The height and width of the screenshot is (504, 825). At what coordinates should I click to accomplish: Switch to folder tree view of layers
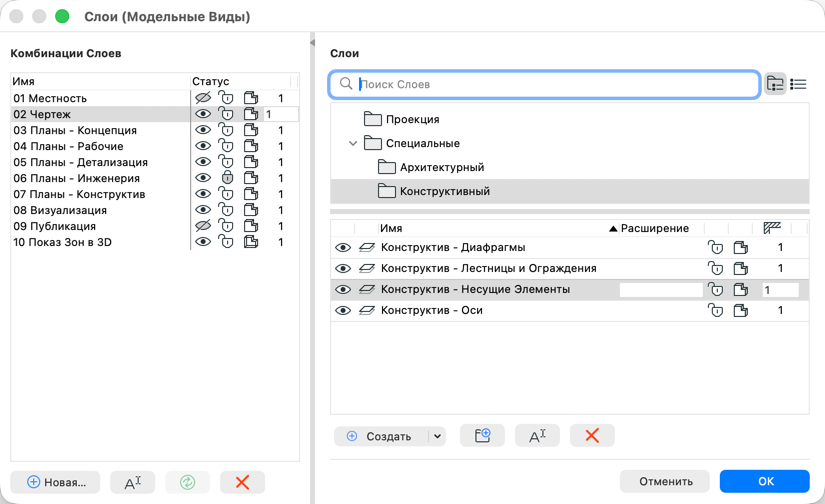click(x=775, y=84)
